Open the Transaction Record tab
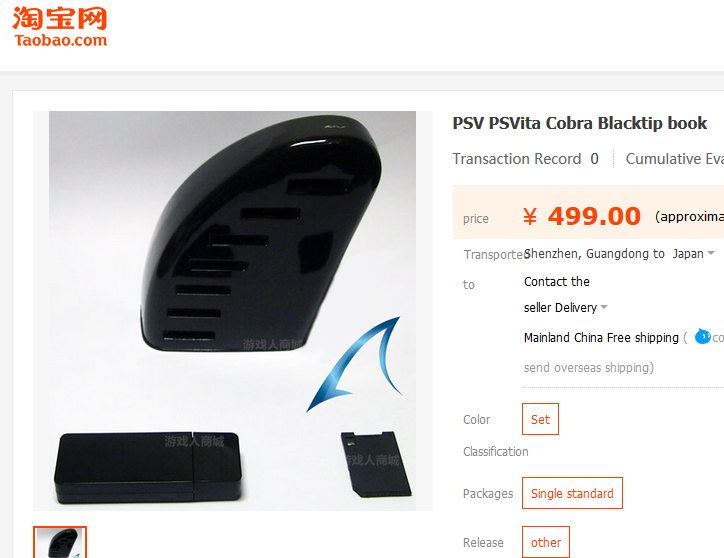This screenshot has width=724, height=558. point(525,159)
